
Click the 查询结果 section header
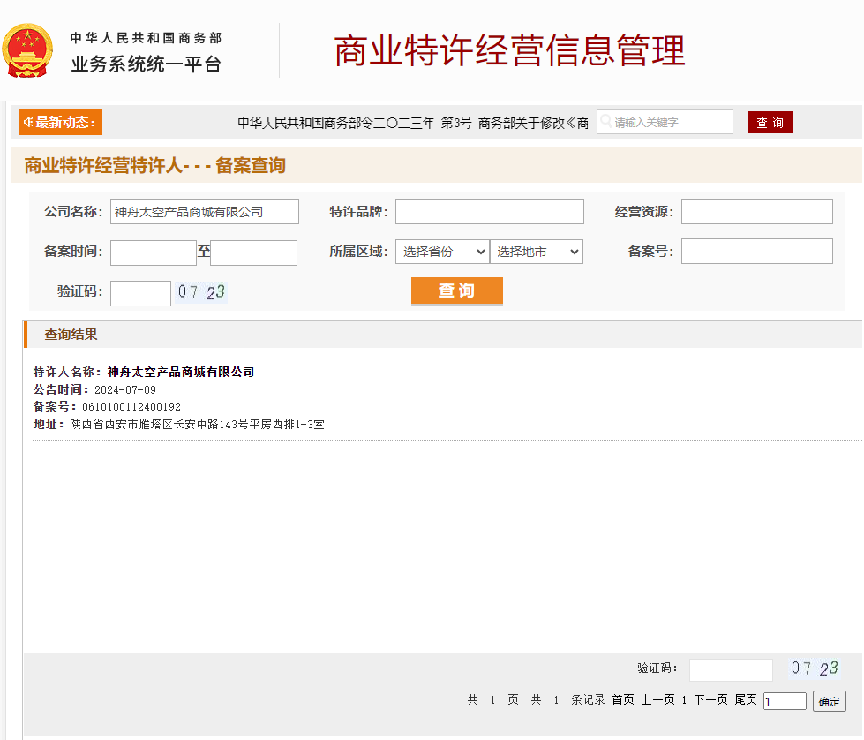(71, 334)
